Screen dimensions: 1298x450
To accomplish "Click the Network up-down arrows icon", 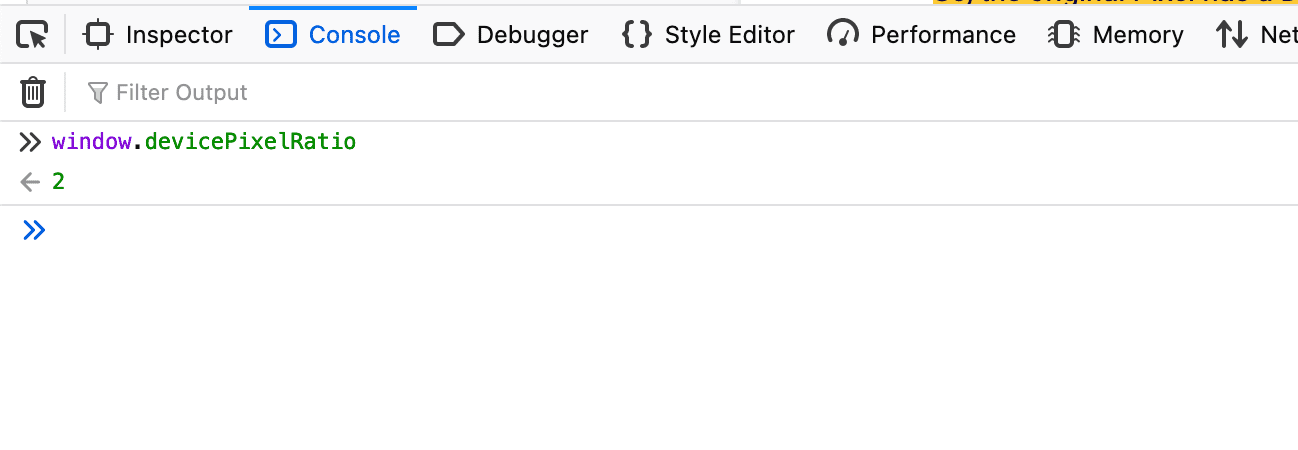I will click(x=1232, y=36).
